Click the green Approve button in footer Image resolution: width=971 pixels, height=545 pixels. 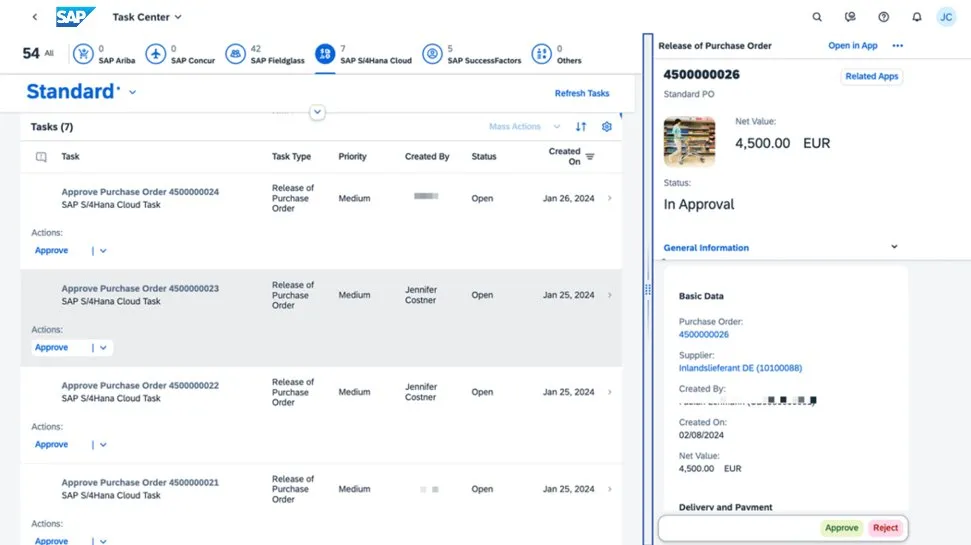[x=841, y=528]
